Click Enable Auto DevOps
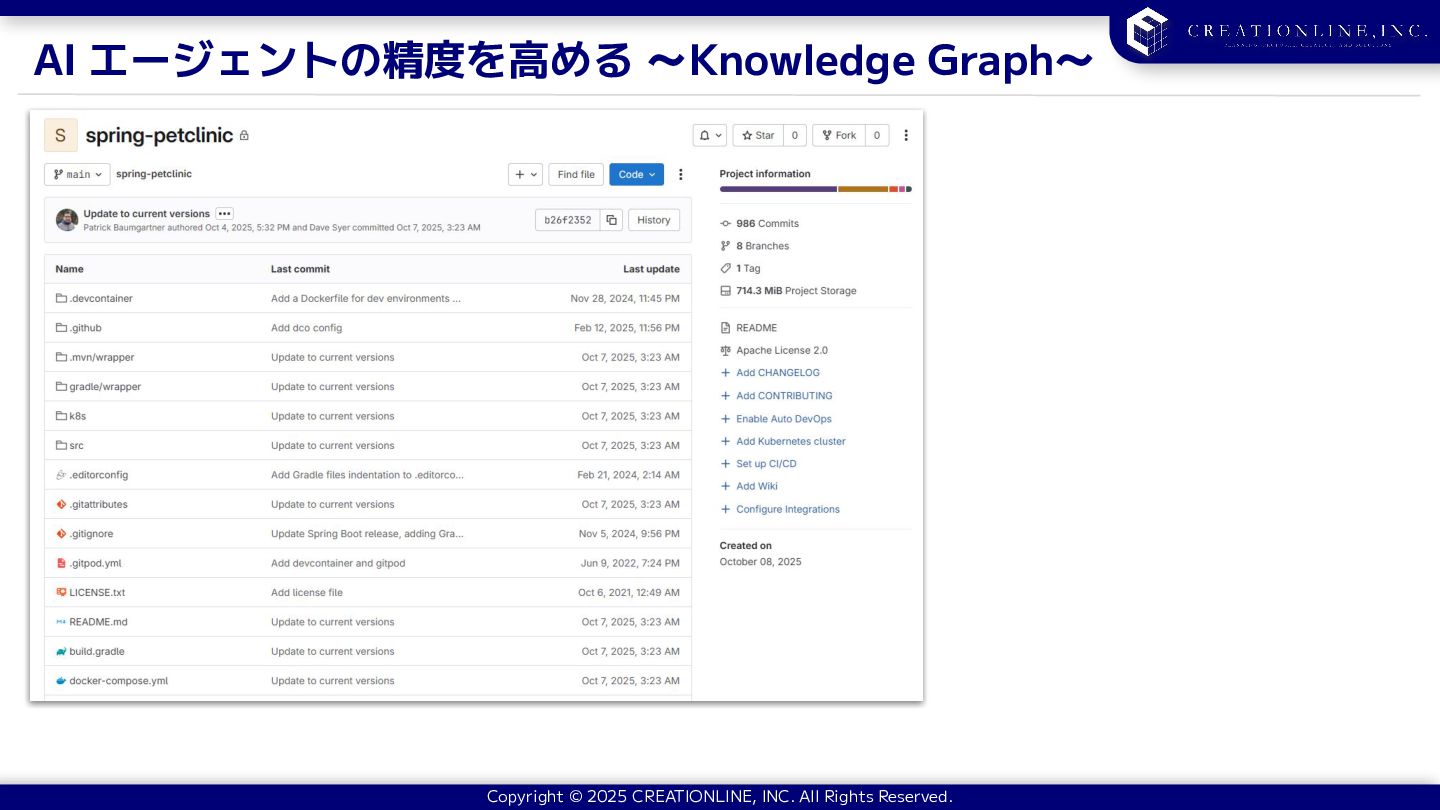 [x=784, y=419]
